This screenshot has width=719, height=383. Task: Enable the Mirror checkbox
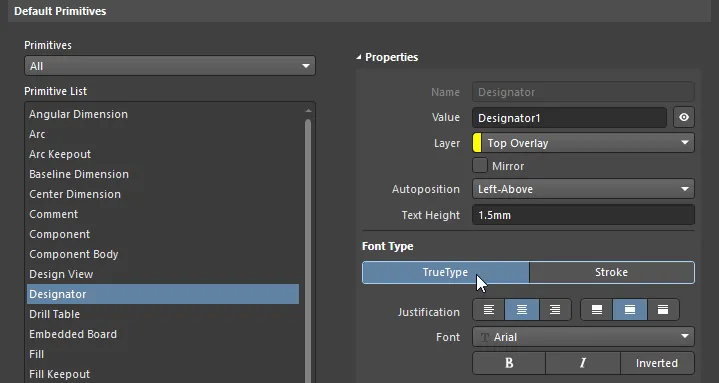[x=480, y=166]
